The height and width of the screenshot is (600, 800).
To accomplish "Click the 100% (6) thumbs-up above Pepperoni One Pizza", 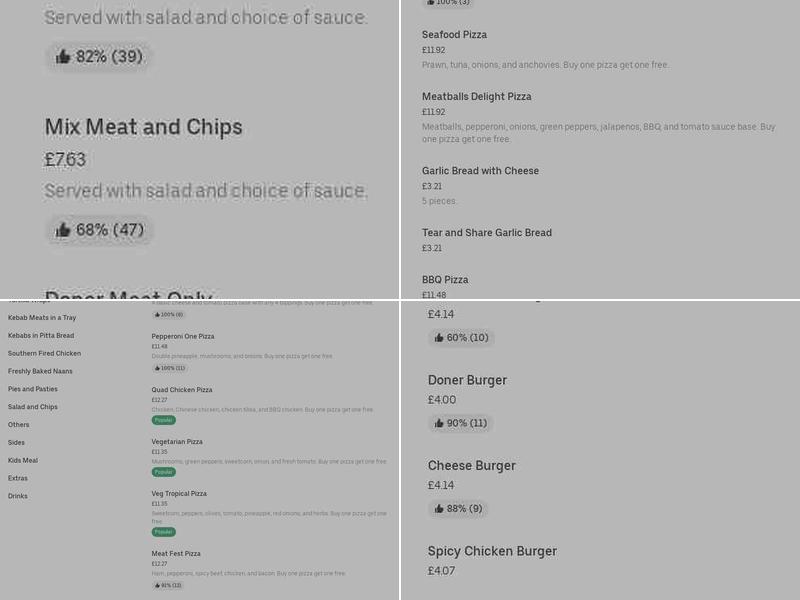I will point(159,313).
